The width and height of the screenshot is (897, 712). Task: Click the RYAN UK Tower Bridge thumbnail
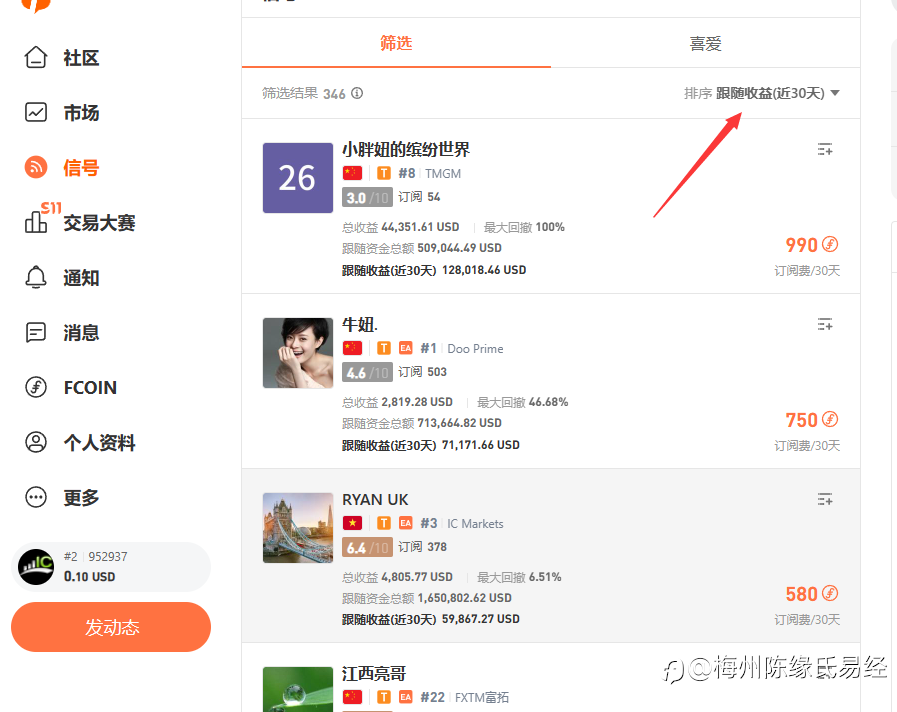pyautogui.click(x=297, y=528)
